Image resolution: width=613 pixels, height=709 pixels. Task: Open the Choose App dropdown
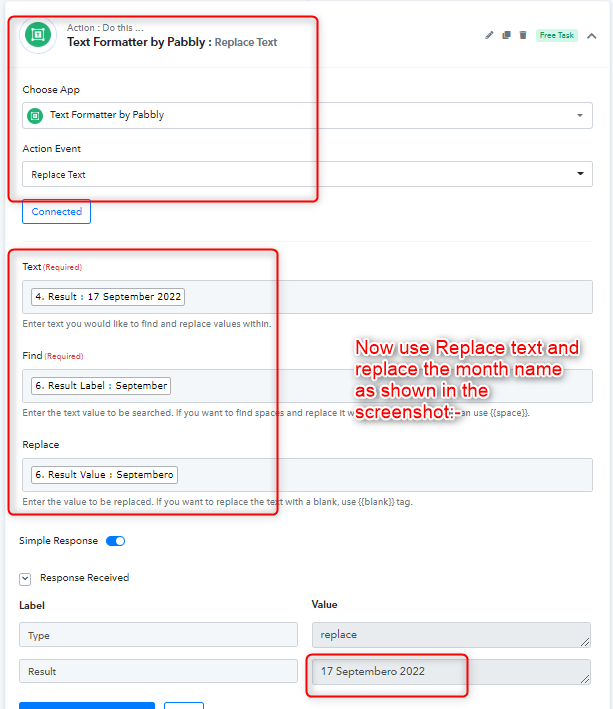[307, 115]
